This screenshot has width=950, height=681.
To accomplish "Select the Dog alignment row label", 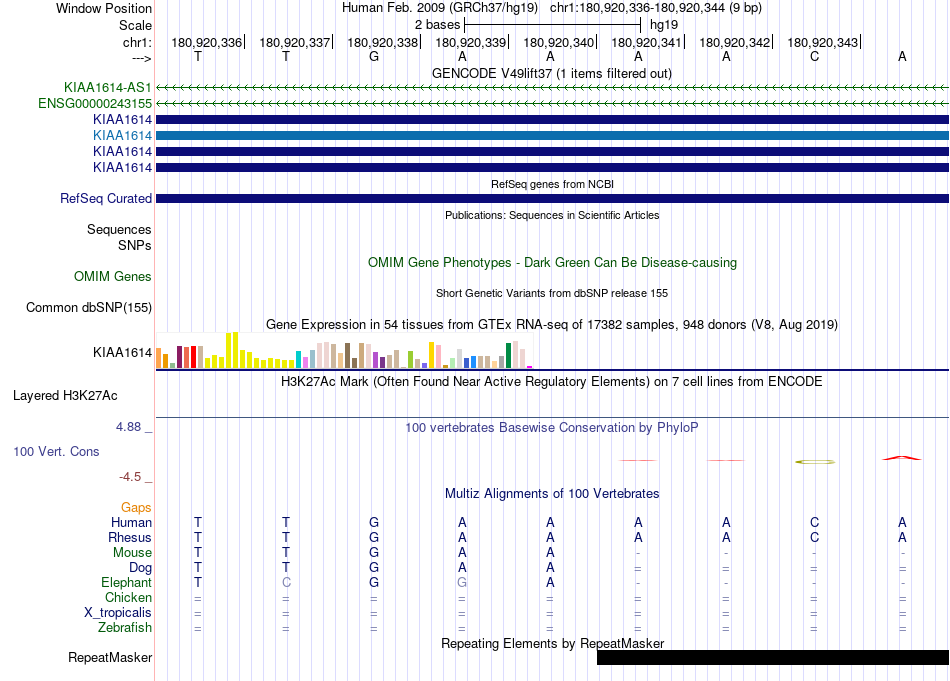I will click(141, 568).
